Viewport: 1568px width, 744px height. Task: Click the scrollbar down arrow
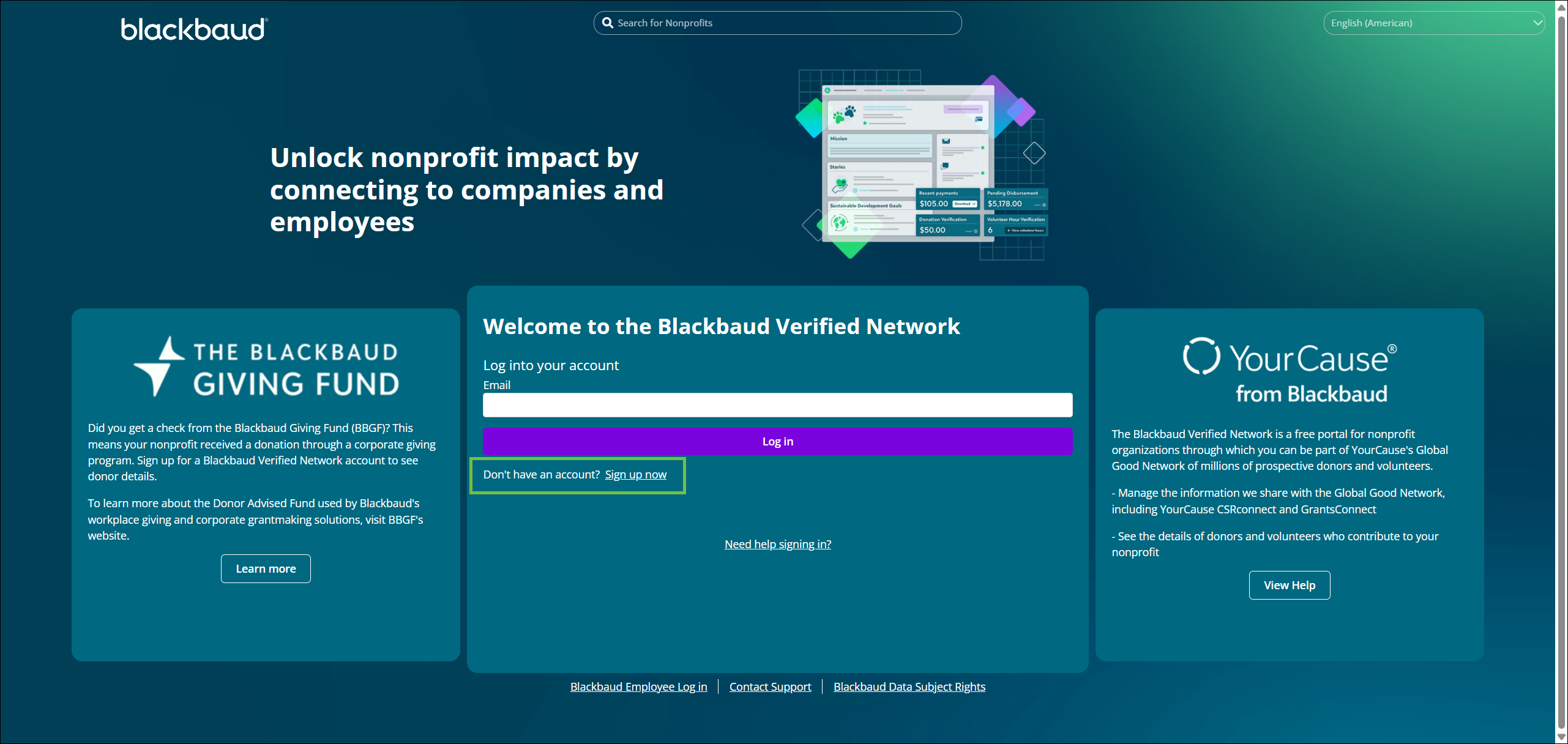pyautogui.click(x=1561, y=737)
